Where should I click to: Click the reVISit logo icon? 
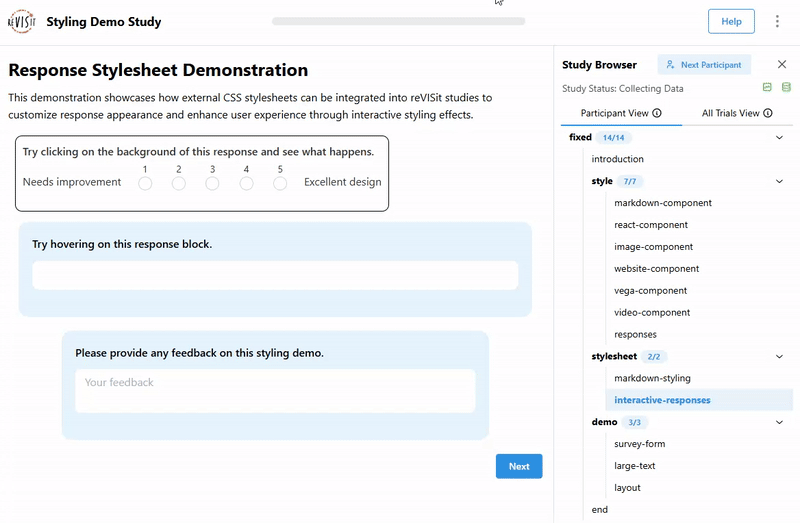tap(21, 21)
